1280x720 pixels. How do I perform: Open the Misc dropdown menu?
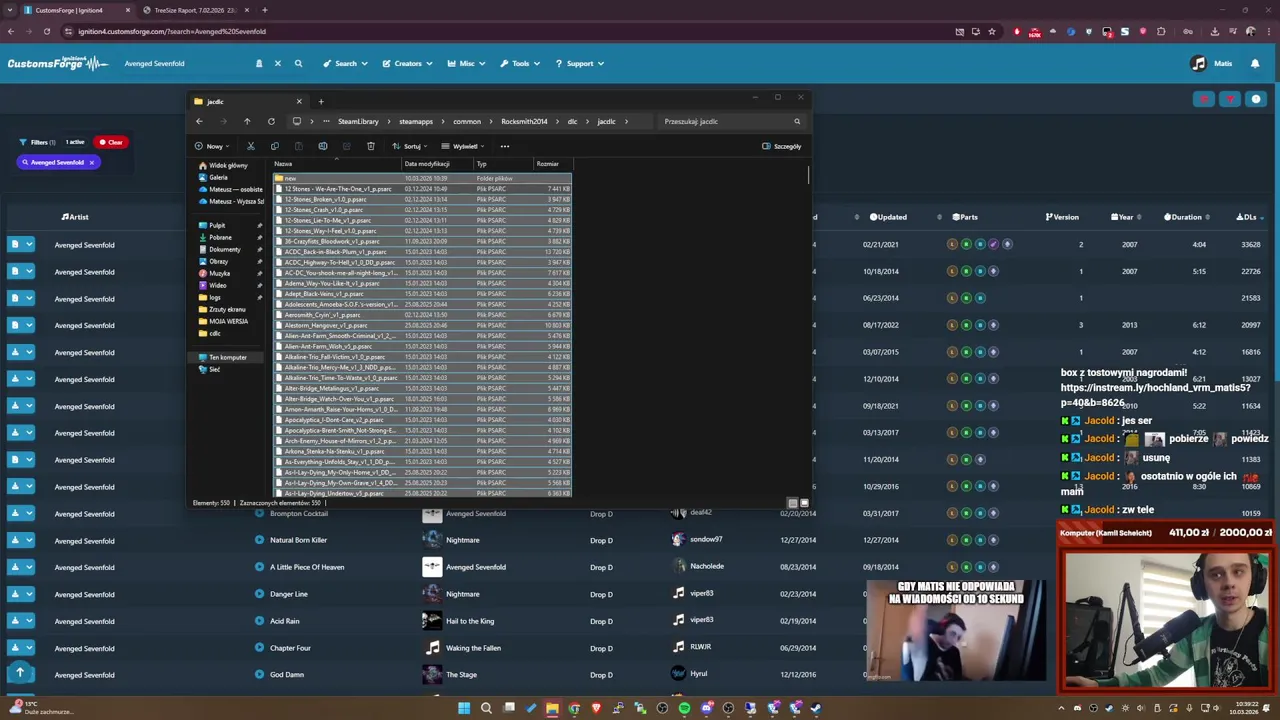[466, 63]
